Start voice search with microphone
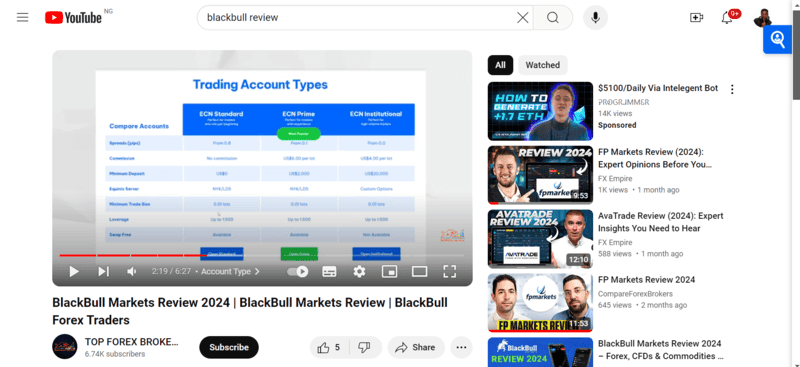The width and height of the screenshot is (800, 367). point(595,18)
